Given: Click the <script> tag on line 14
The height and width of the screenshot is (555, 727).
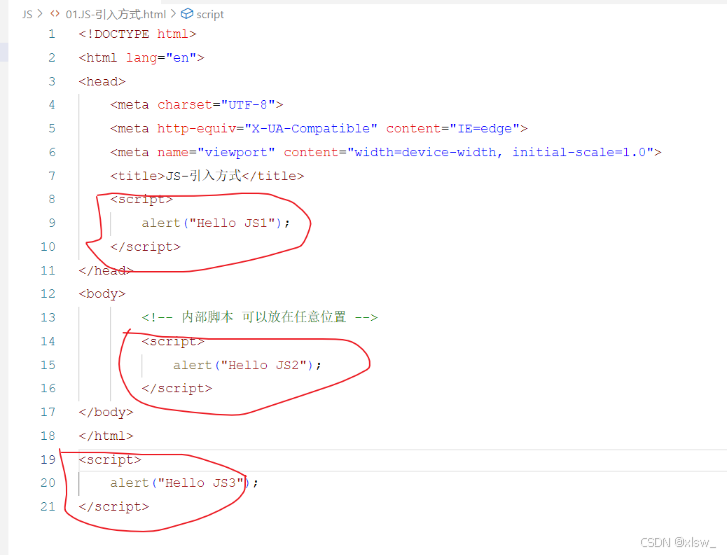Looking at the screenshot, I should click(173, 341).
